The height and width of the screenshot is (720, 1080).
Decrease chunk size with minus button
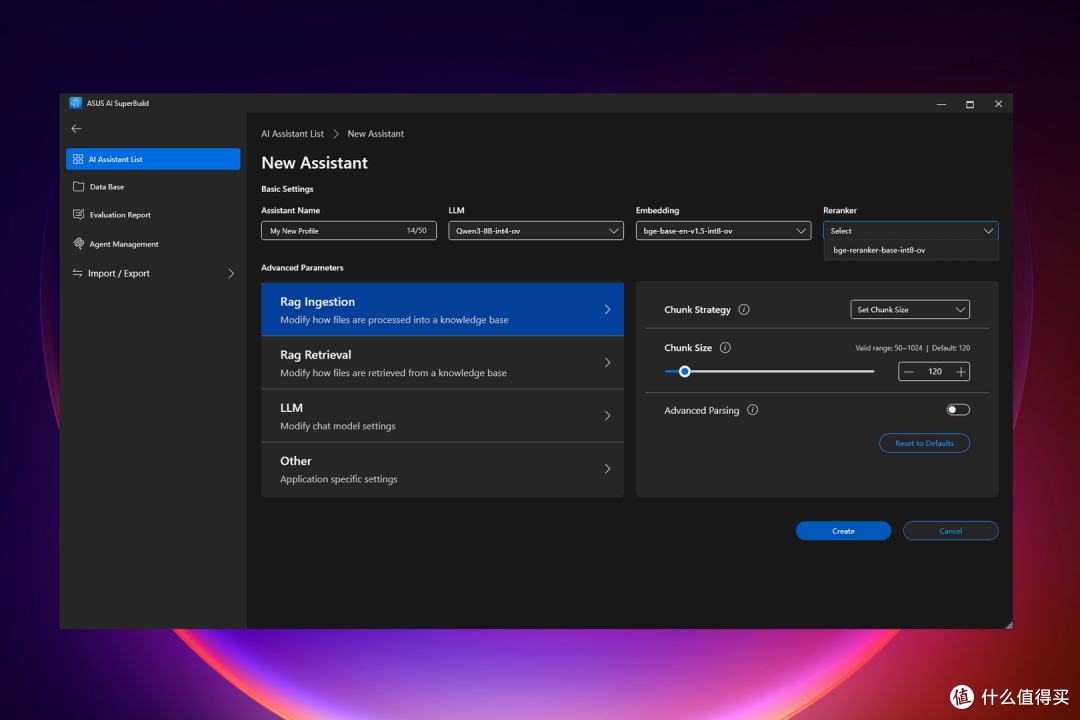click(x=908, y=372)
